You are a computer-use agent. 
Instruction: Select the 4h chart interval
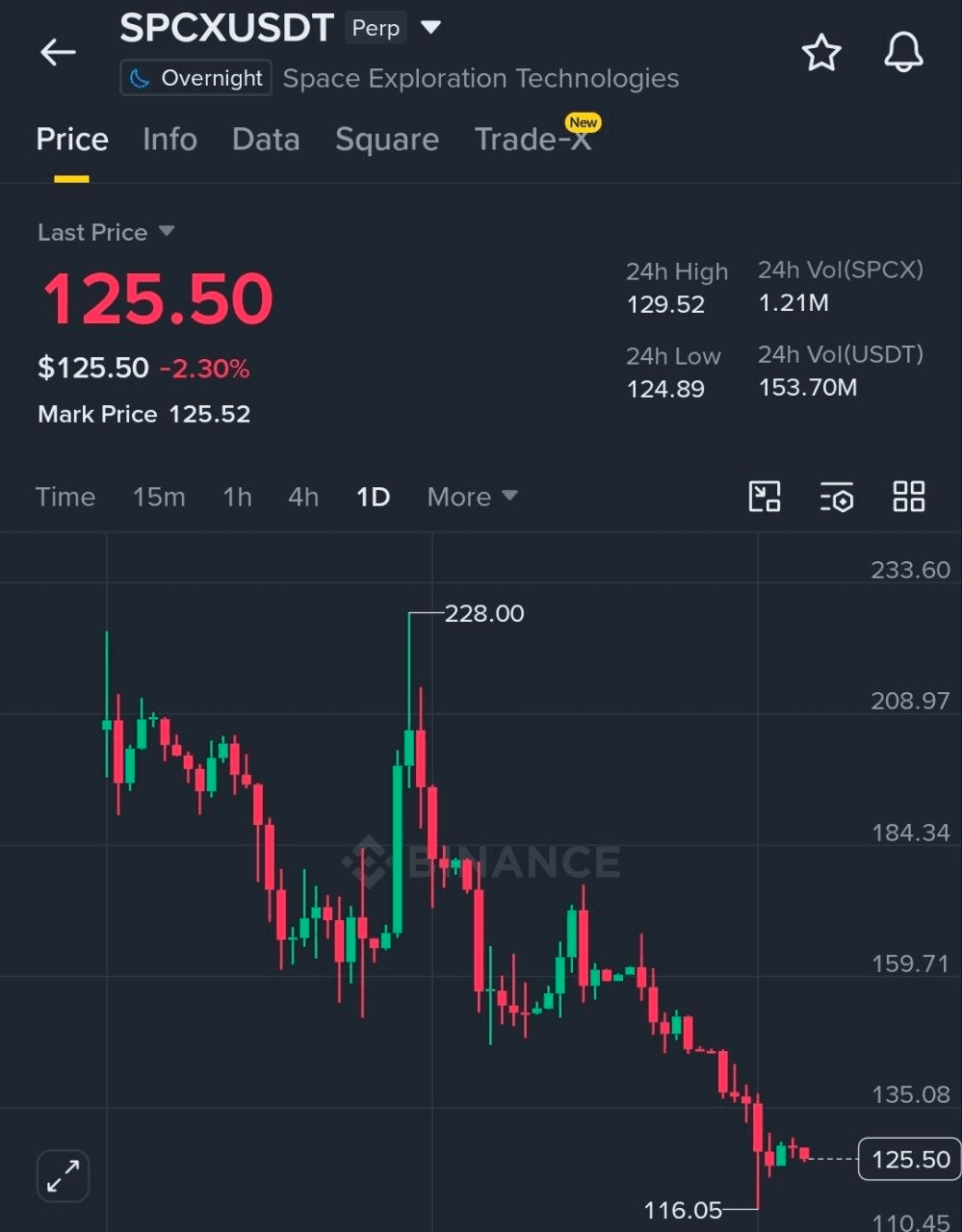303,497
